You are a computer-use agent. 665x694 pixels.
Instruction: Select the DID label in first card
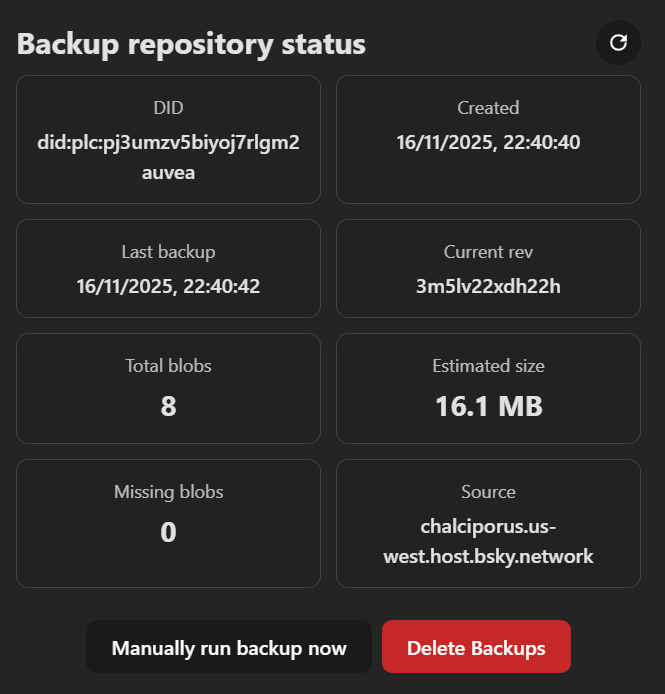coord(168,108)
